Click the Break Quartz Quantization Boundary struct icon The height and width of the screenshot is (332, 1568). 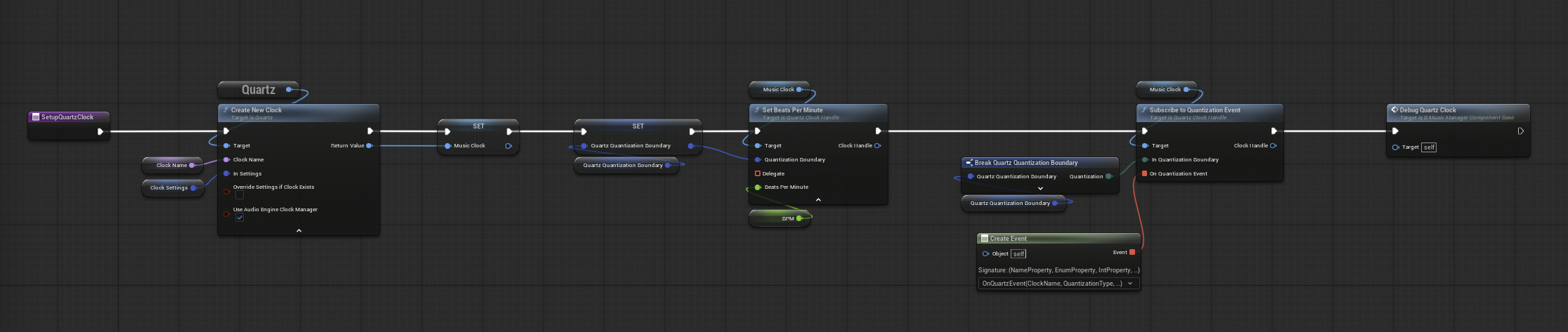click(968, 163)
